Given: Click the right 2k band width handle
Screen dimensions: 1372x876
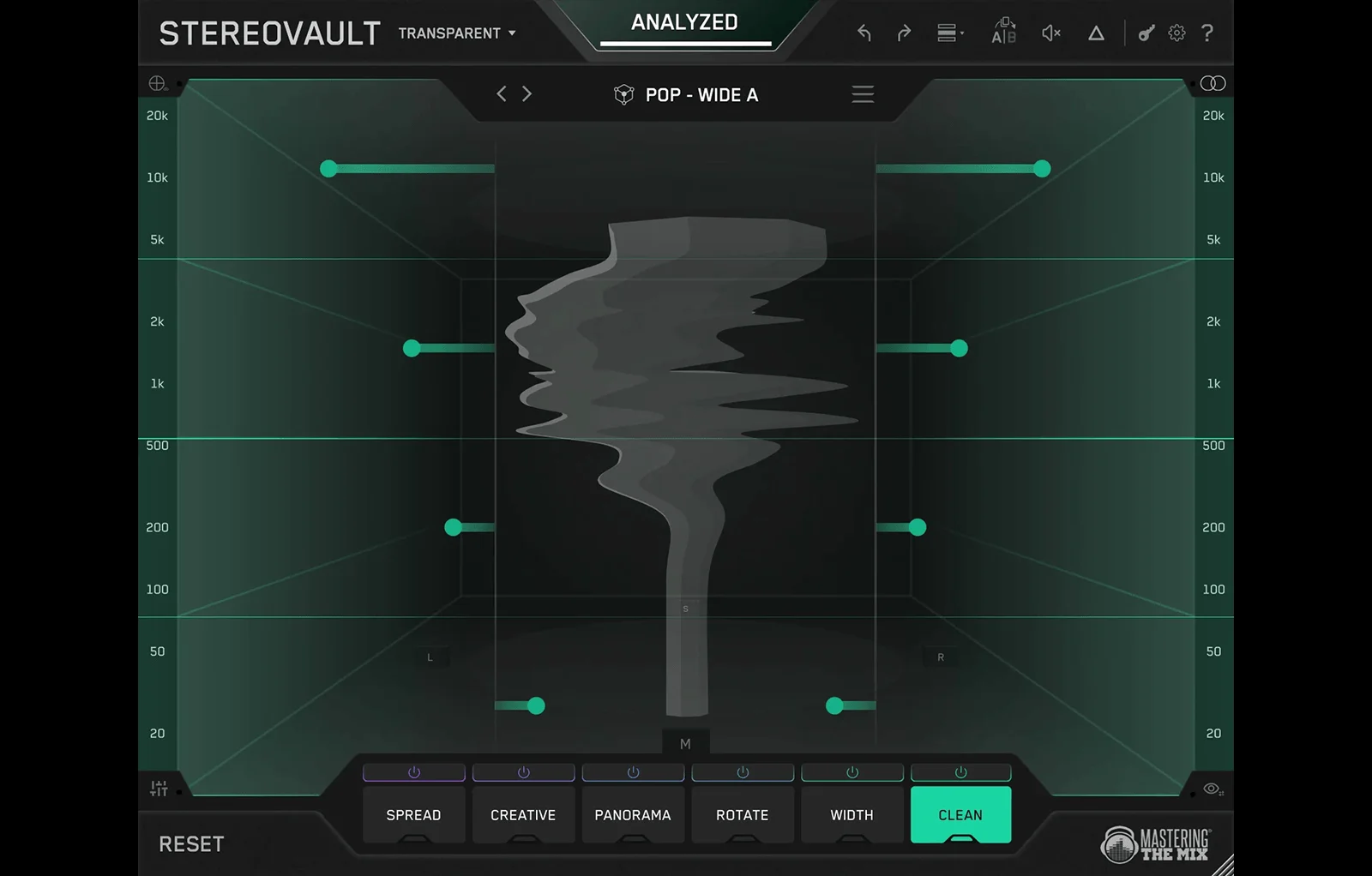Looking at the screenshot, I should (x=959, y=348).
